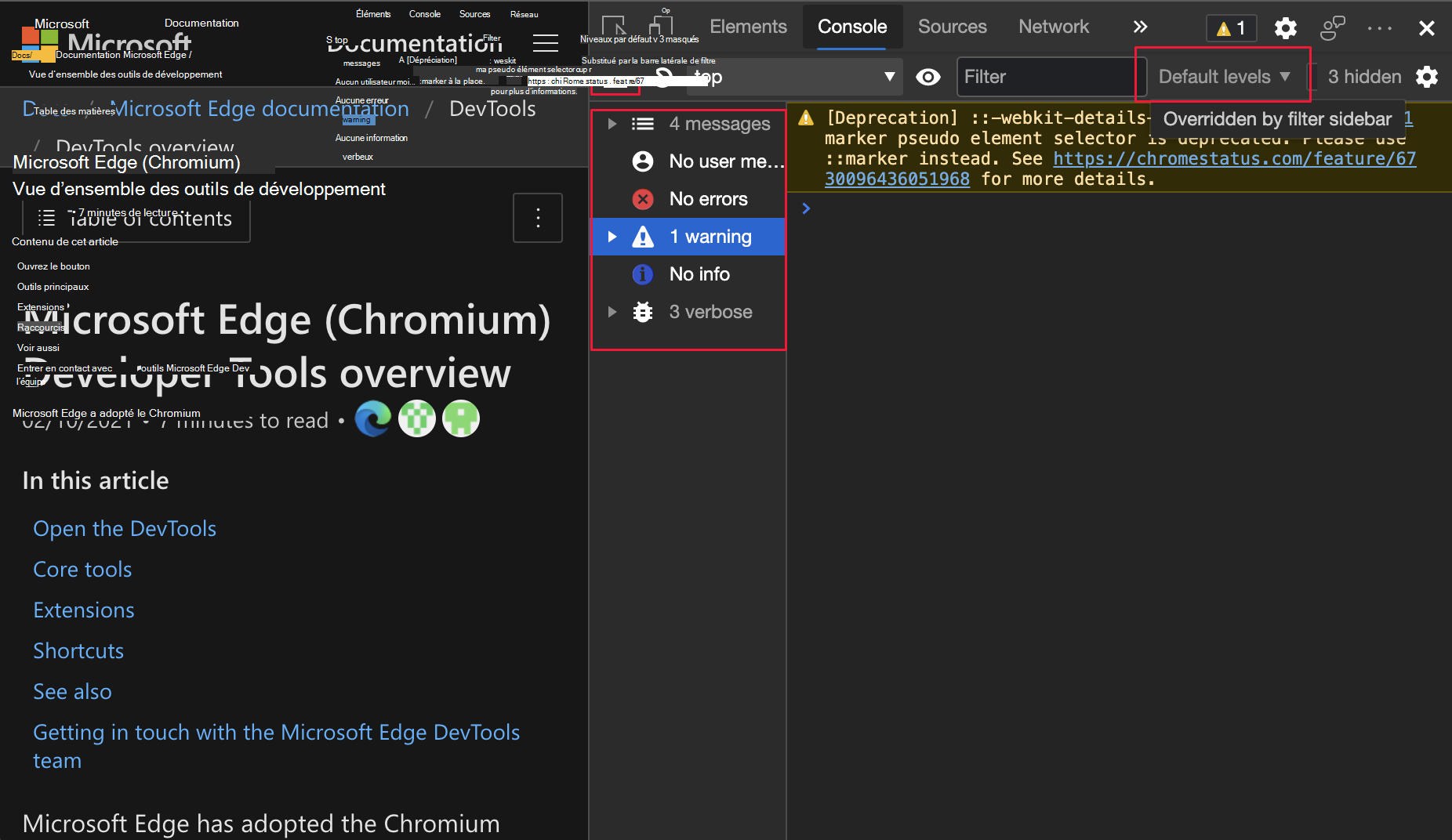Open the top JavaScript context dropdown
The width and height of the screenshot is (1452, 840).
[x=794, y=77]
